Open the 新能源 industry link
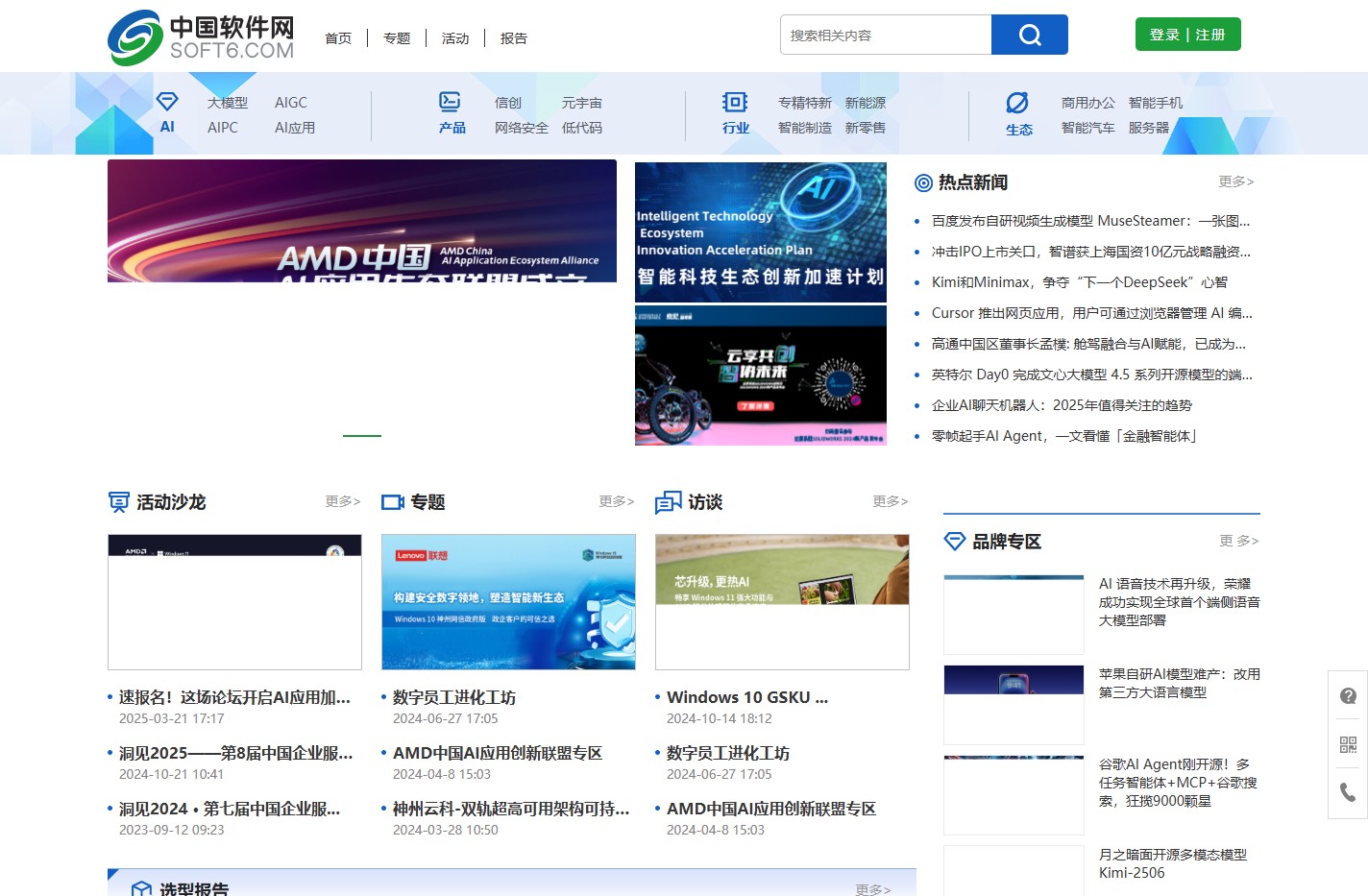The width and height of the screenshot is (1368, 896). click(866, 103)
